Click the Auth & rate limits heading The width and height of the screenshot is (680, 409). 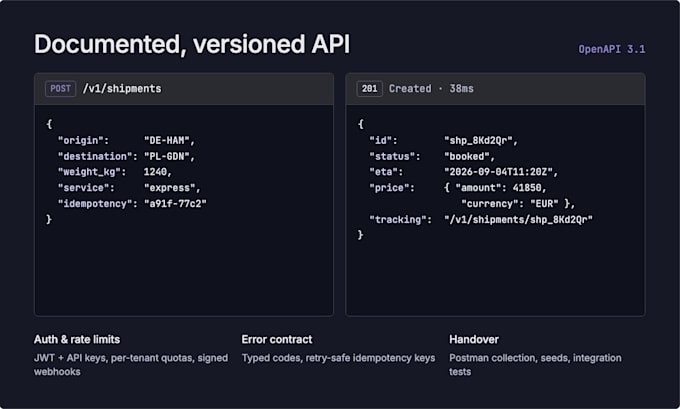(x=77, y=340)
